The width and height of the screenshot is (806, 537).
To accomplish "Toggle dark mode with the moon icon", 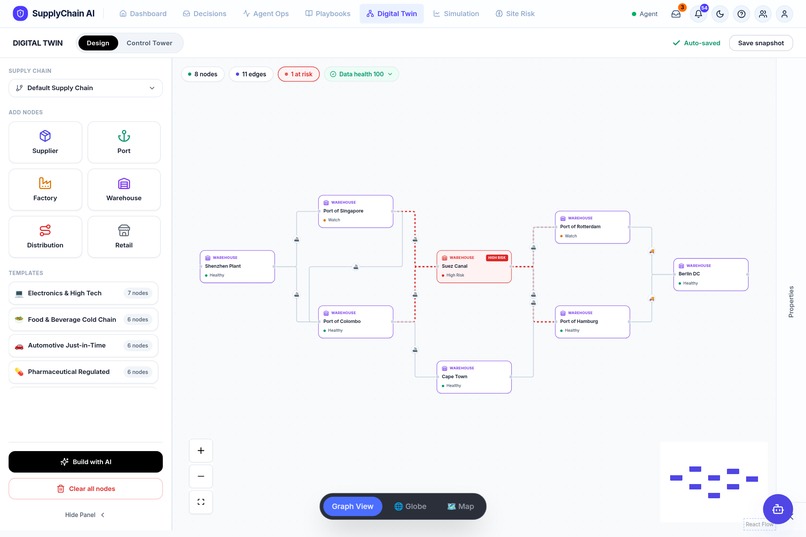I will [x=720, y=14].
